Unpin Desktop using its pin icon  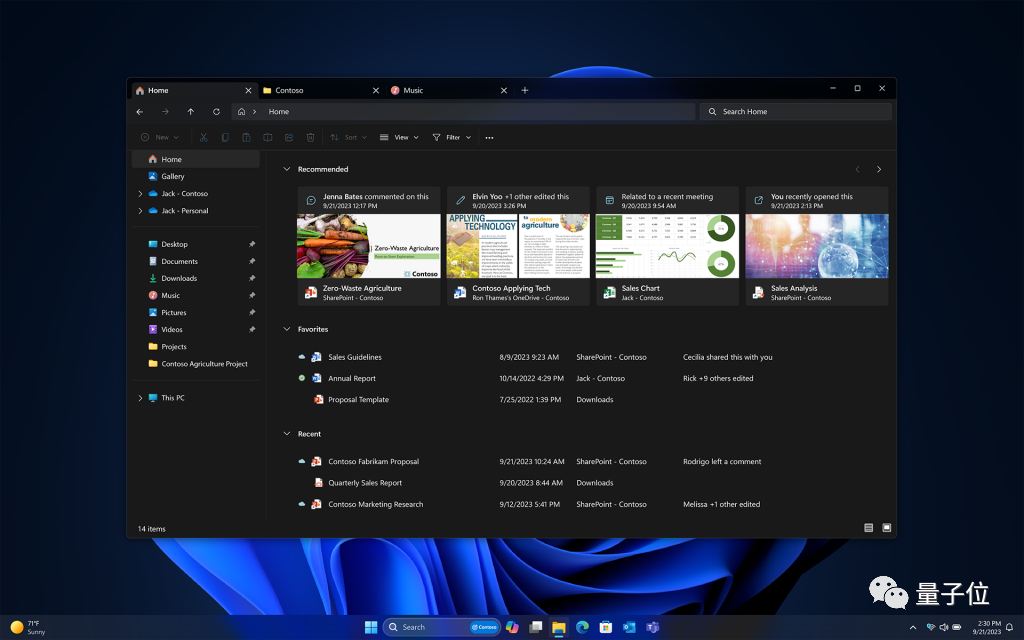[252, 244]
